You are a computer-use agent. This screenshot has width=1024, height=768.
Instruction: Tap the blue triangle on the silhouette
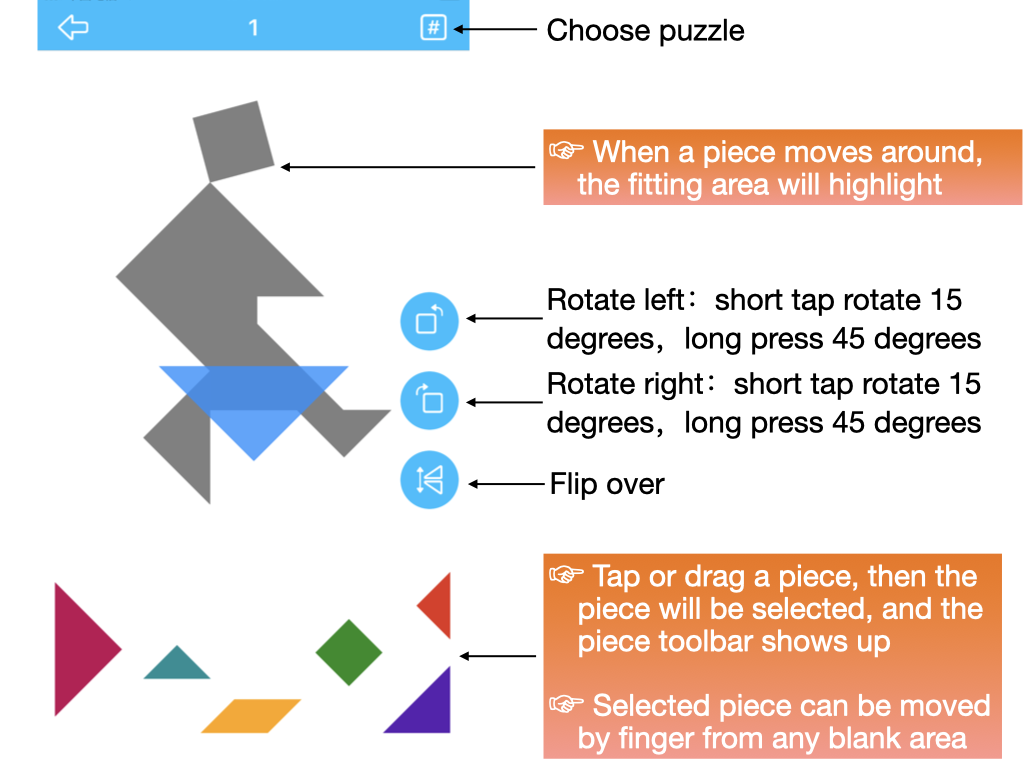253,405
